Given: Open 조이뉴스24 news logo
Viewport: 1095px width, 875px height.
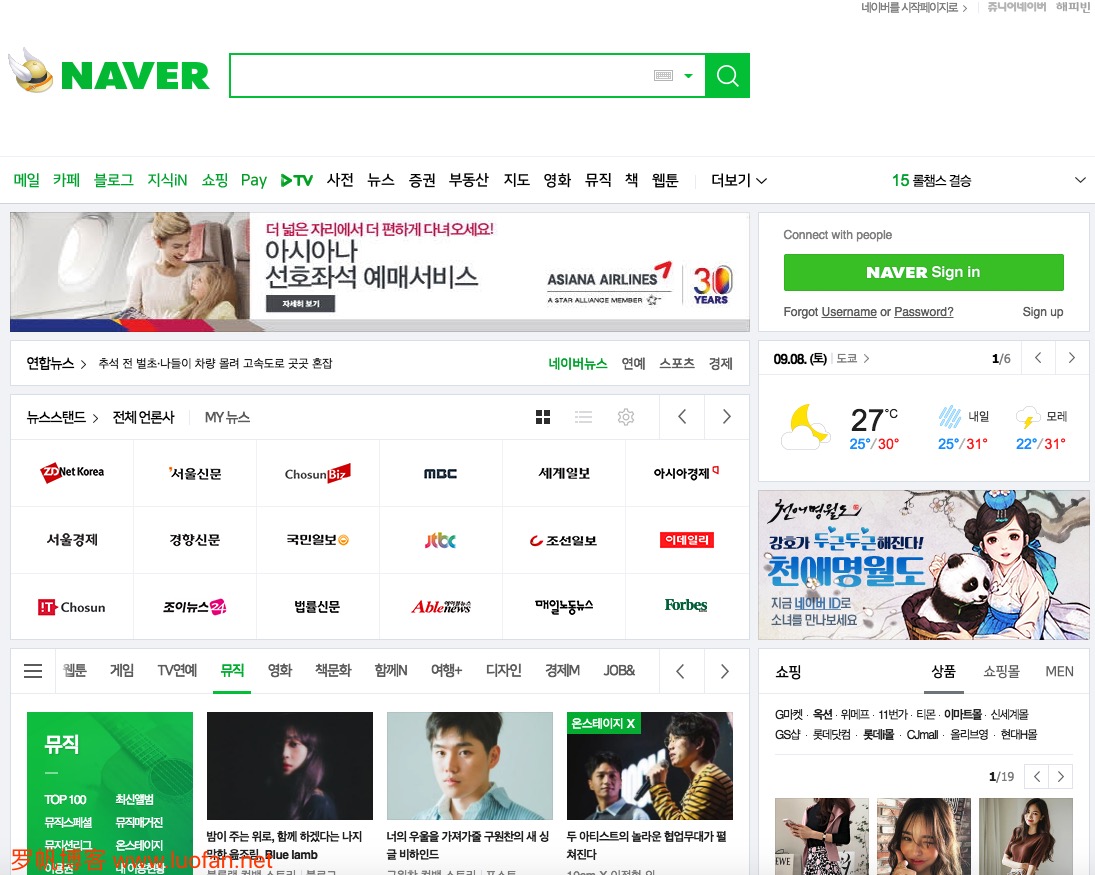Looking at the screenshot, I should (x=195, y=607).
